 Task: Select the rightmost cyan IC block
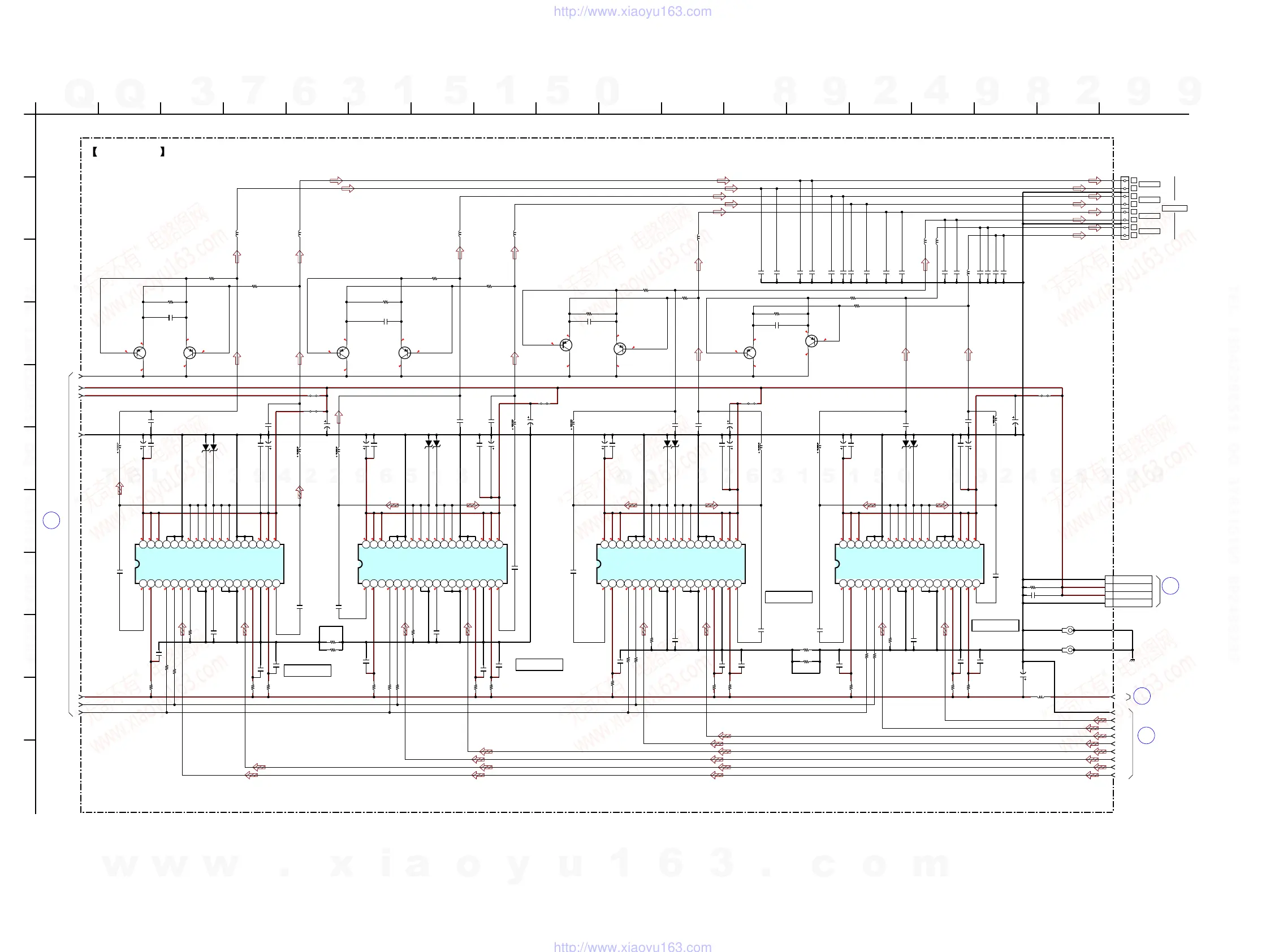point(909,564)
